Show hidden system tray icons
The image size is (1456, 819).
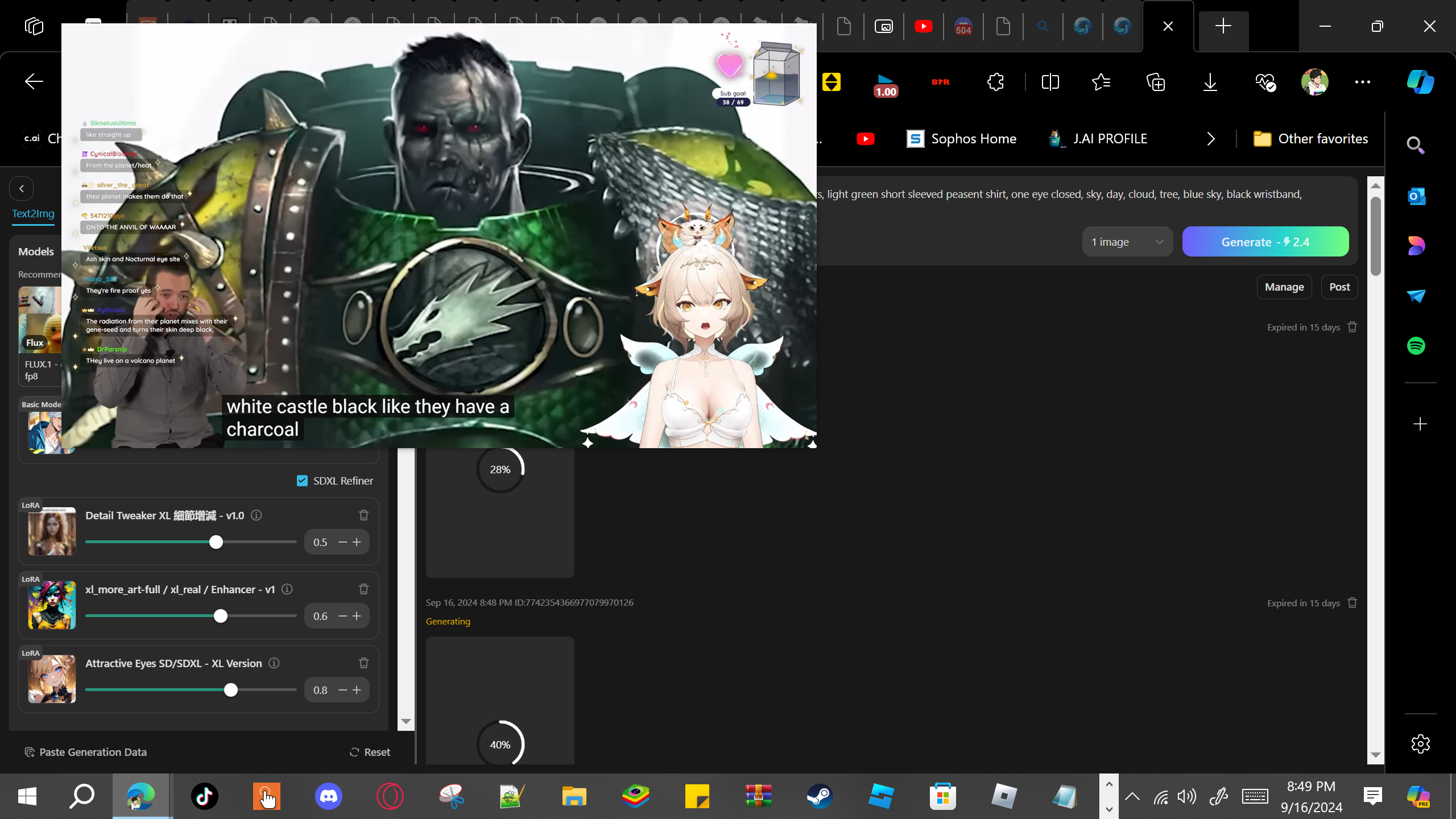point(1132,796)
